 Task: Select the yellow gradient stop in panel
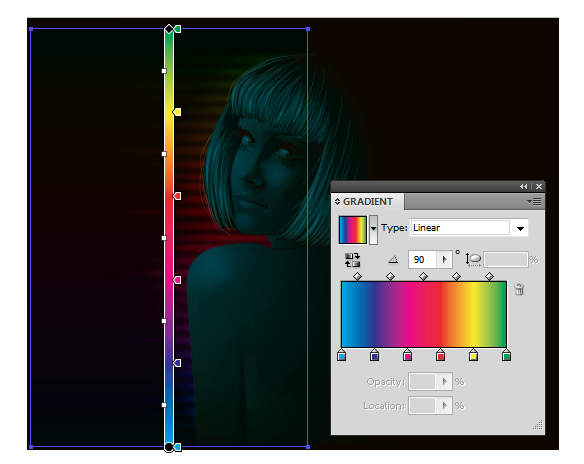pos(473,355)
